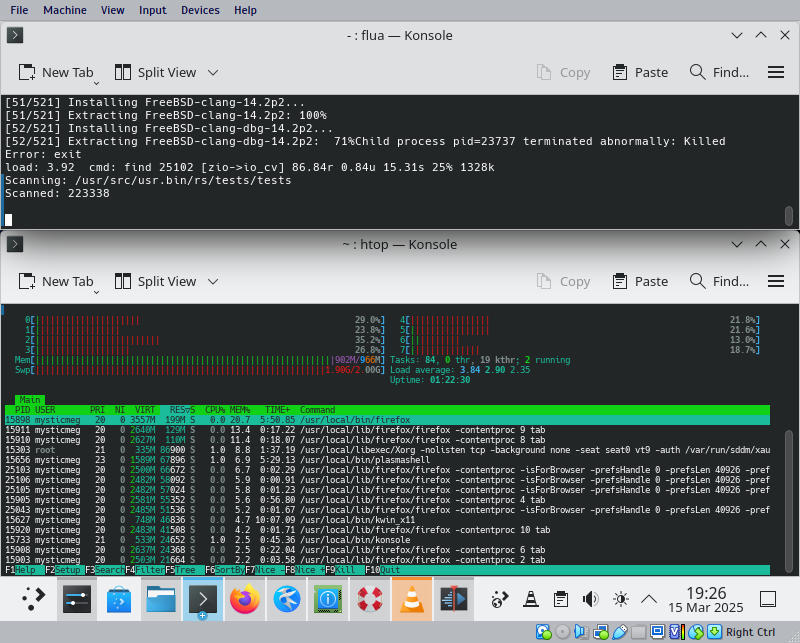
Task: Open Firefox from the taskbar
Action: click(243, 600)
